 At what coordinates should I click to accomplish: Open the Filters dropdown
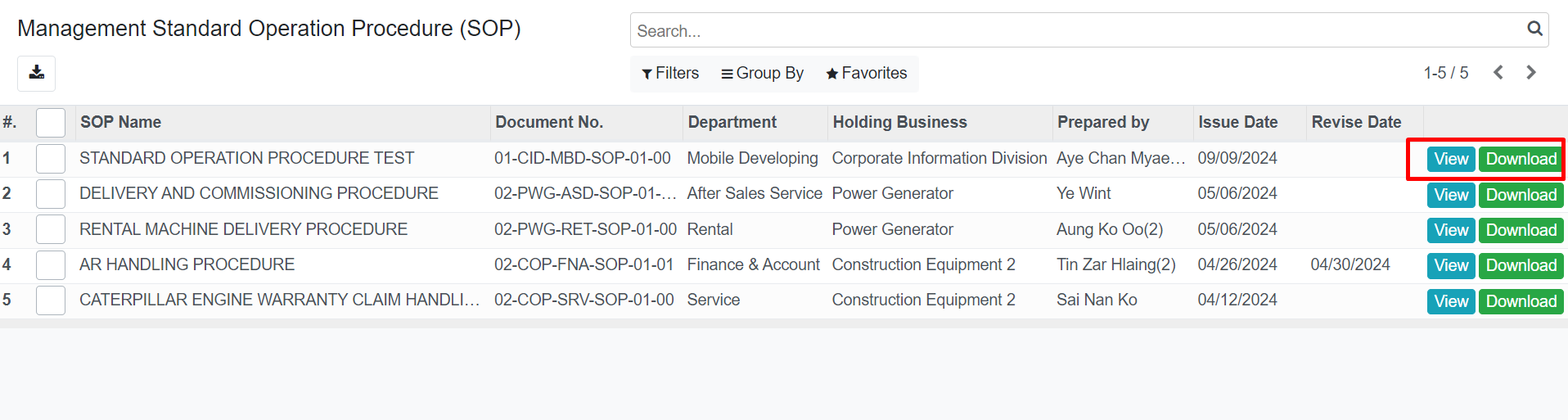tap(670, 73)
